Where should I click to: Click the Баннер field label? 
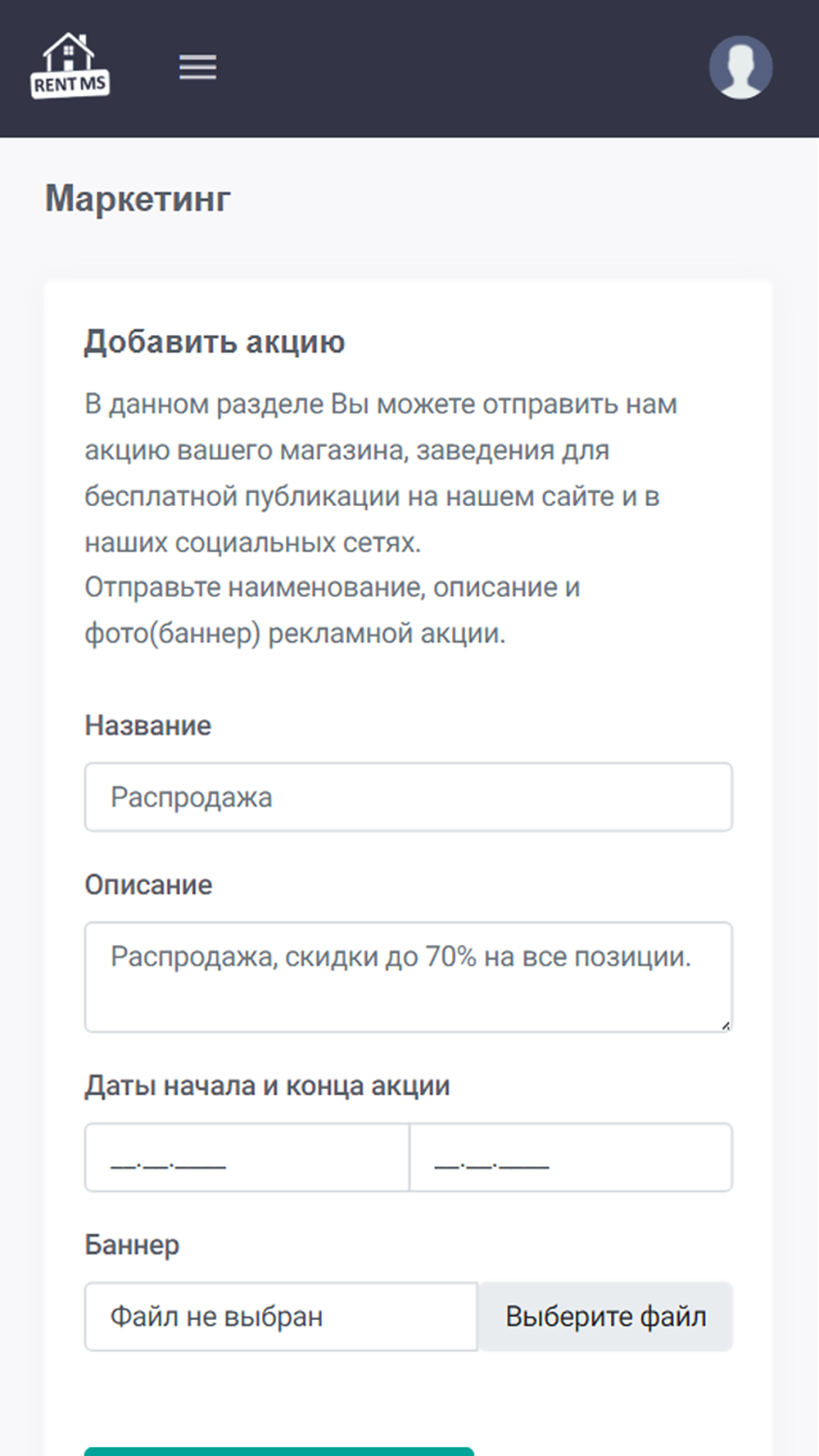[132, 1245]
